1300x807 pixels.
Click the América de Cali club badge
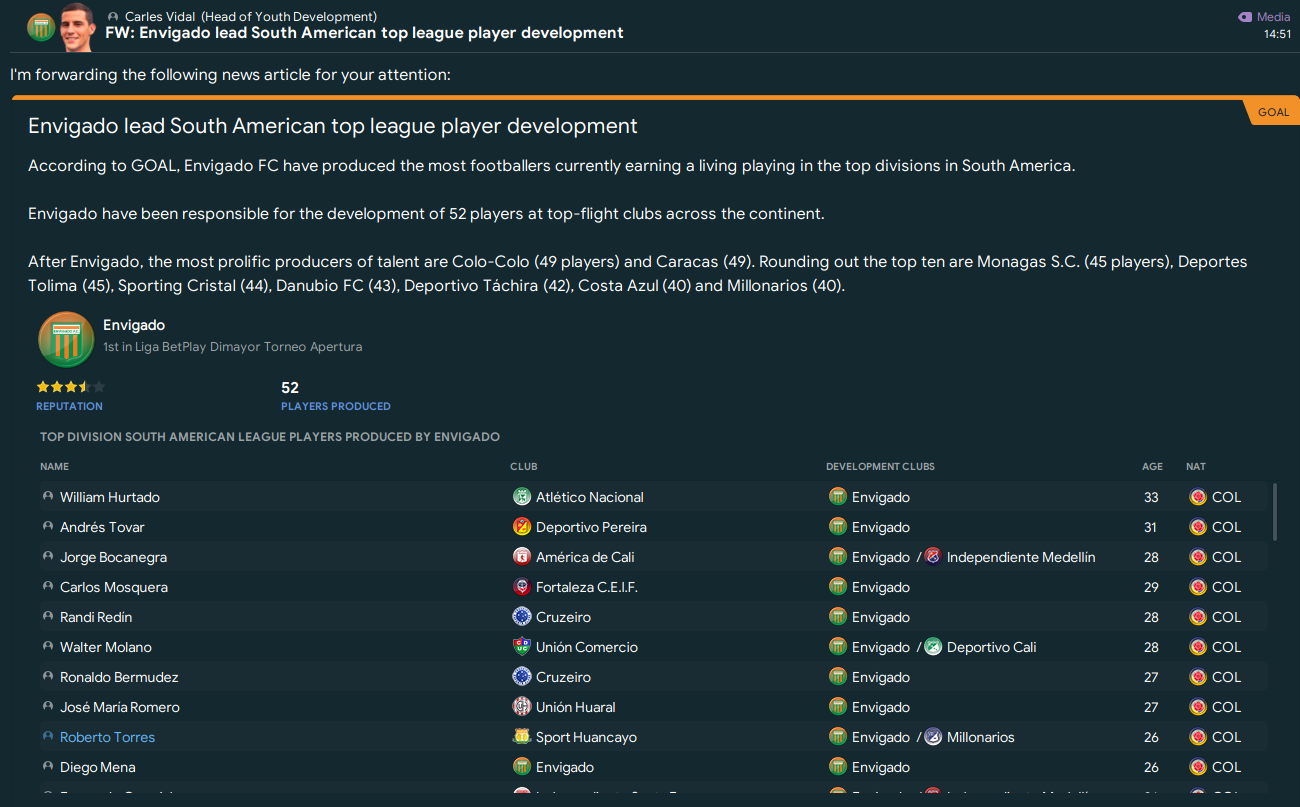pos(521,557)
